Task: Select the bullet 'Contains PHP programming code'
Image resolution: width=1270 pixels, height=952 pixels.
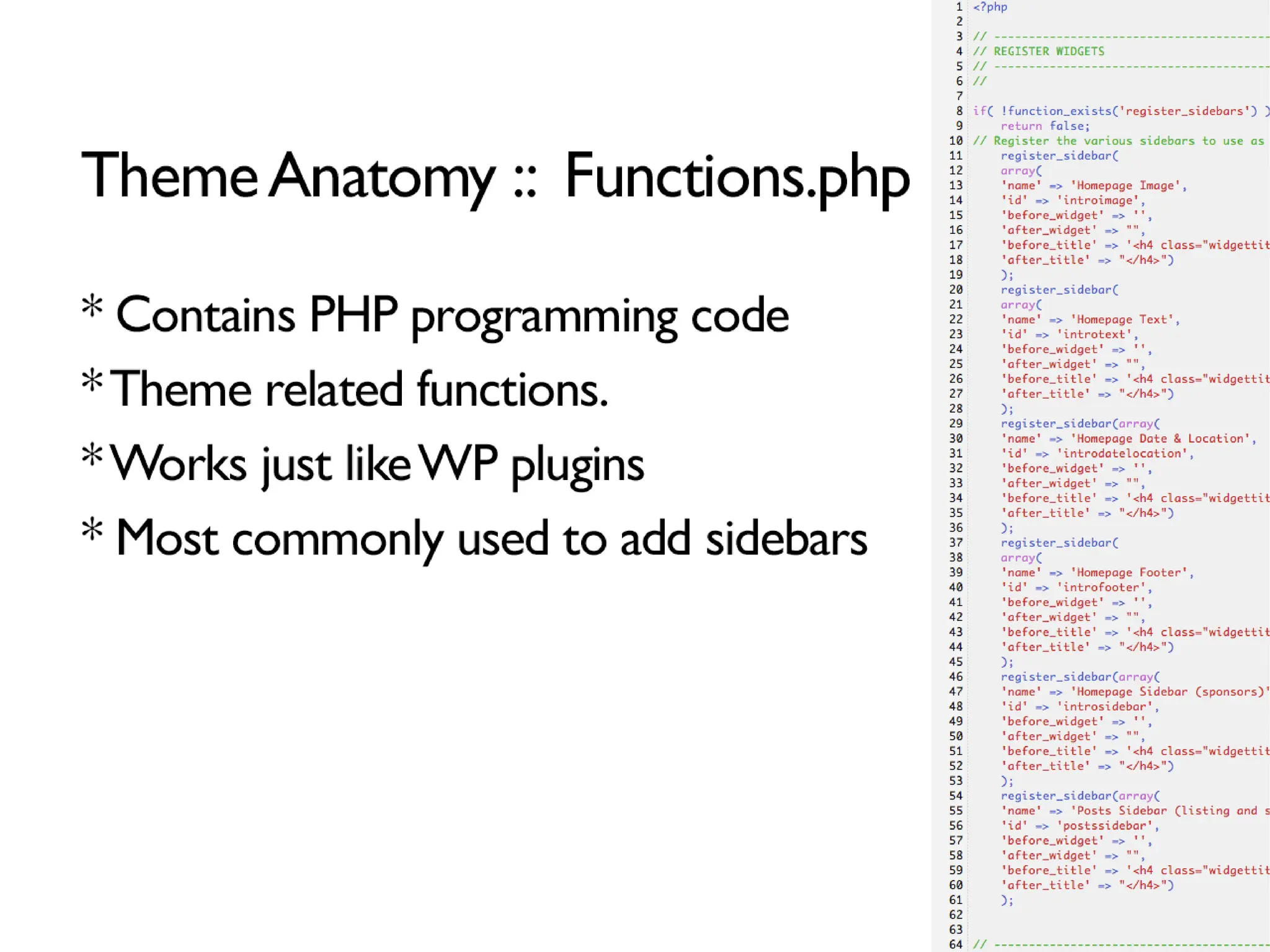Action: 435,316
